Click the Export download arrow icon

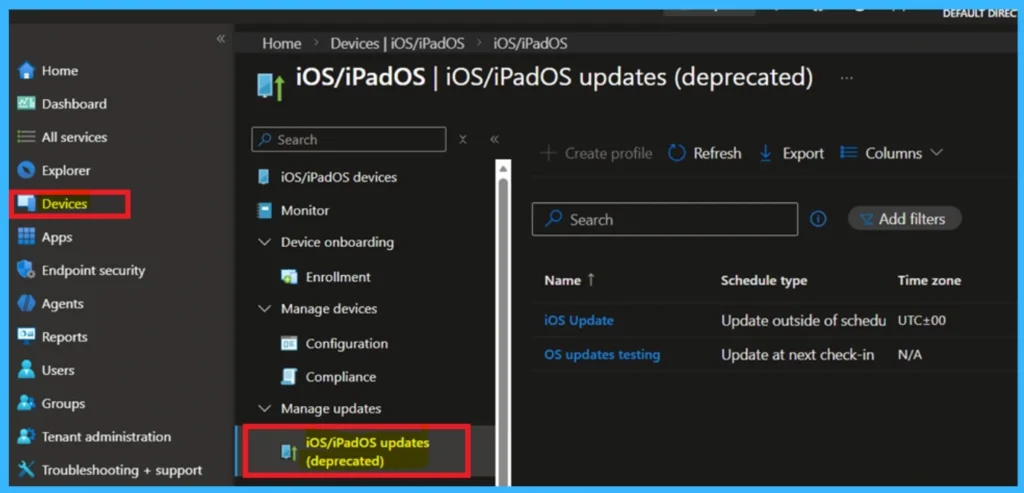coord(765,153)
